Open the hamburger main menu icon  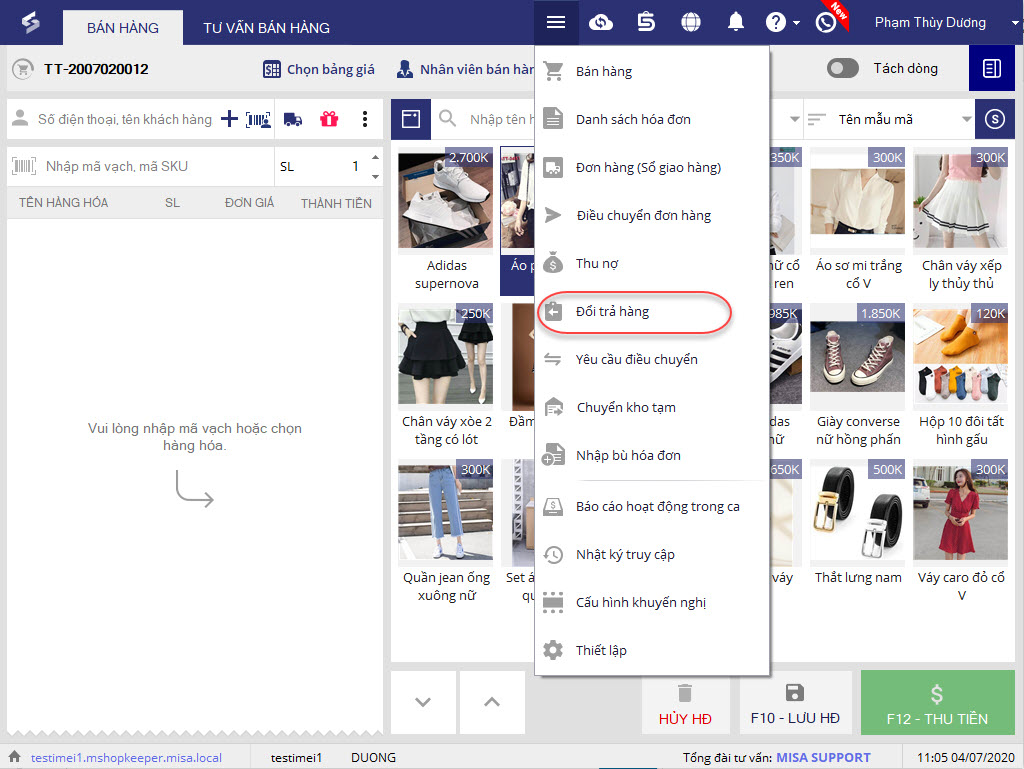[x=556, y=22]
